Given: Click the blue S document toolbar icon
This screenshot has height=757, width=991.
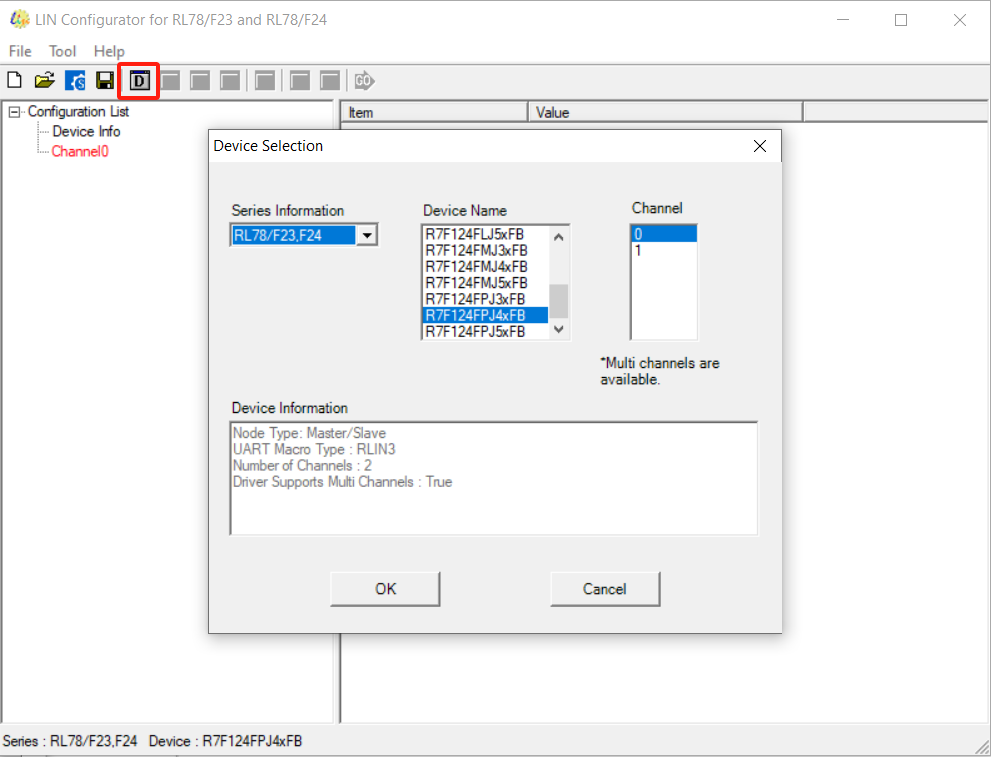Looking at the screenshot, I should [x=75, y=81].
